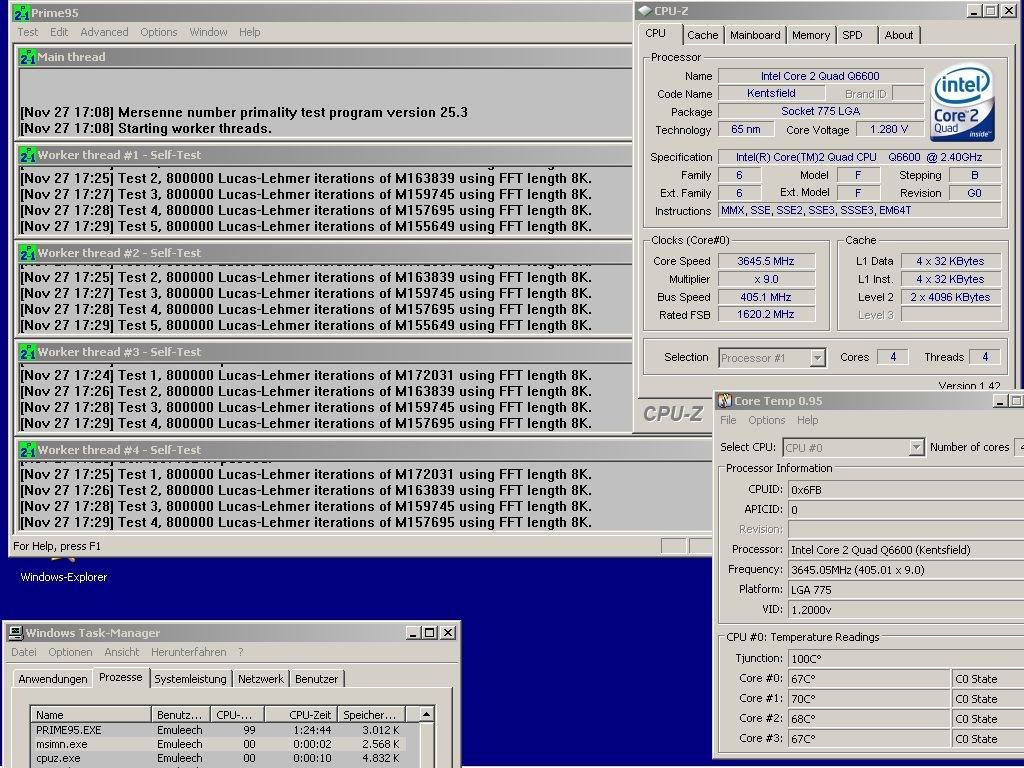Select the PRIME95.EXE process row
The width and height of the screenshot is (1024, 768).
(218, 730)
